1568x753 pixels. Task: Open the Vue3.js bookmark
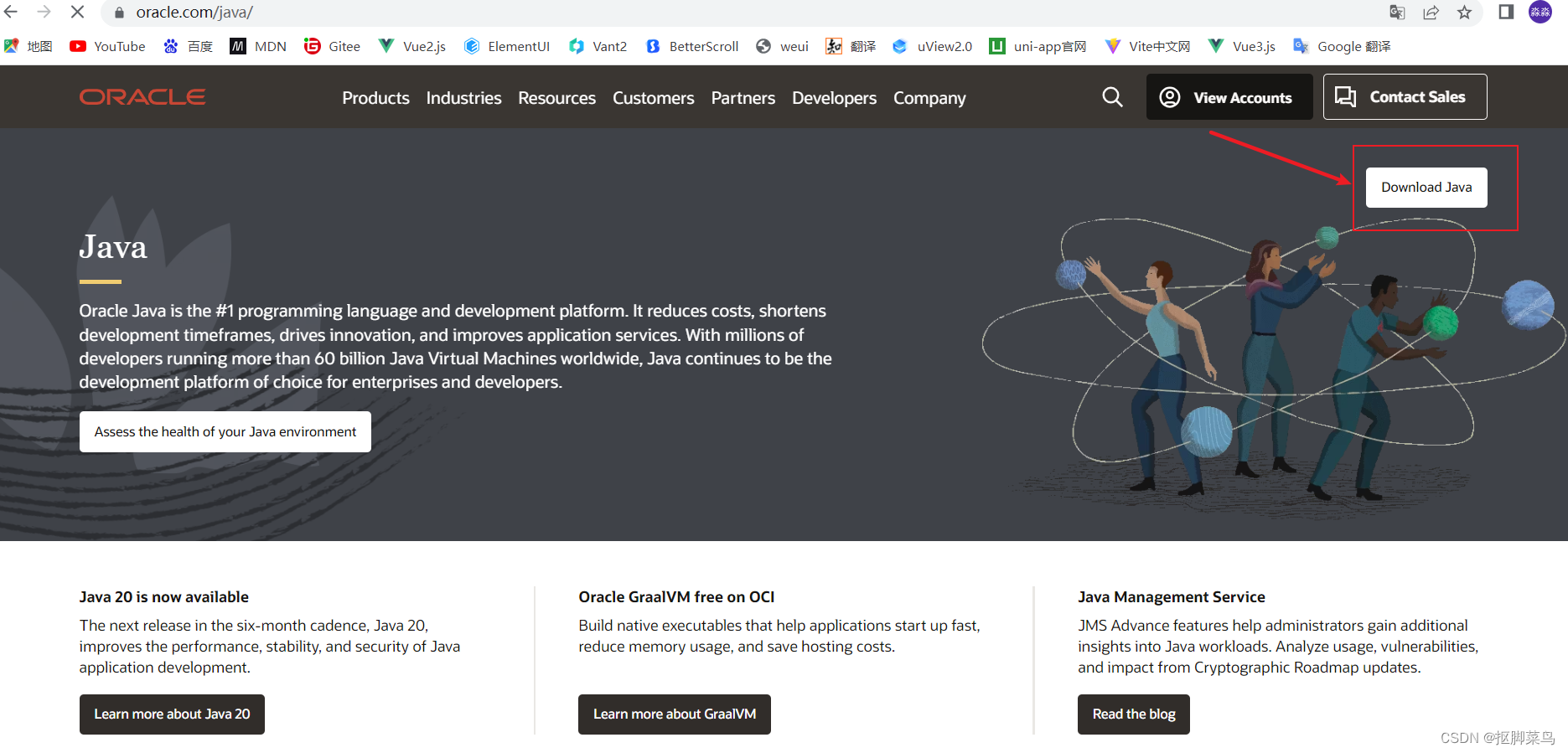click(1241, 46)
